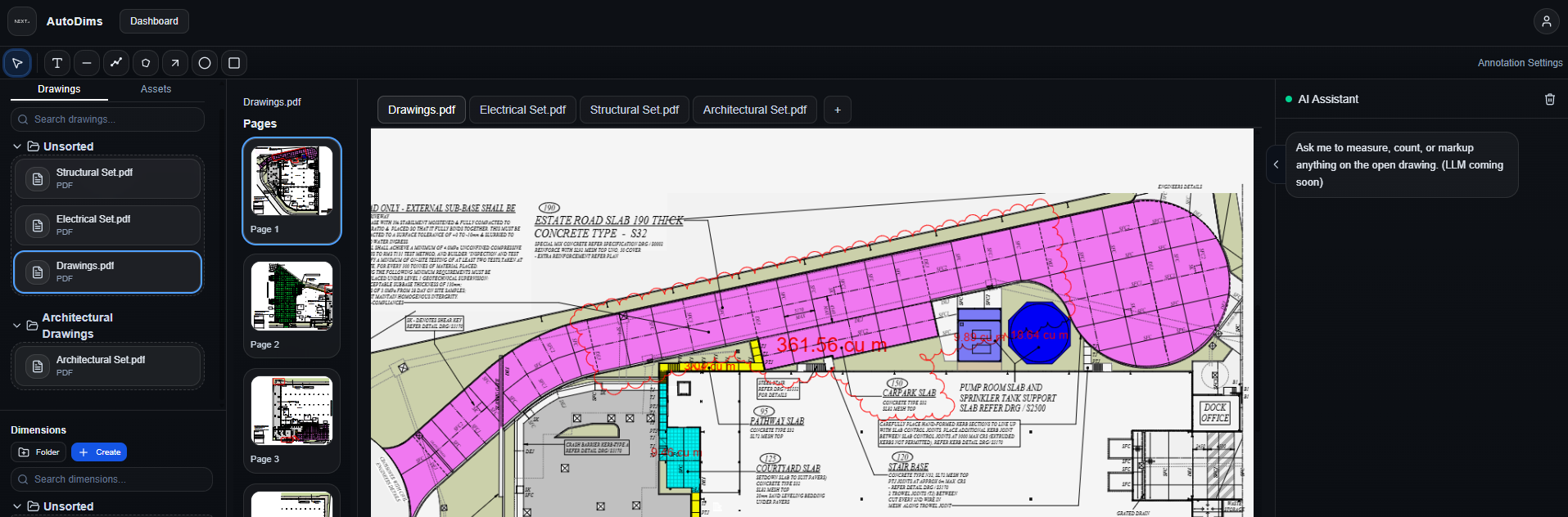Open the Page 2 thumbnail

pyautogui.click(x=291, y=304)
